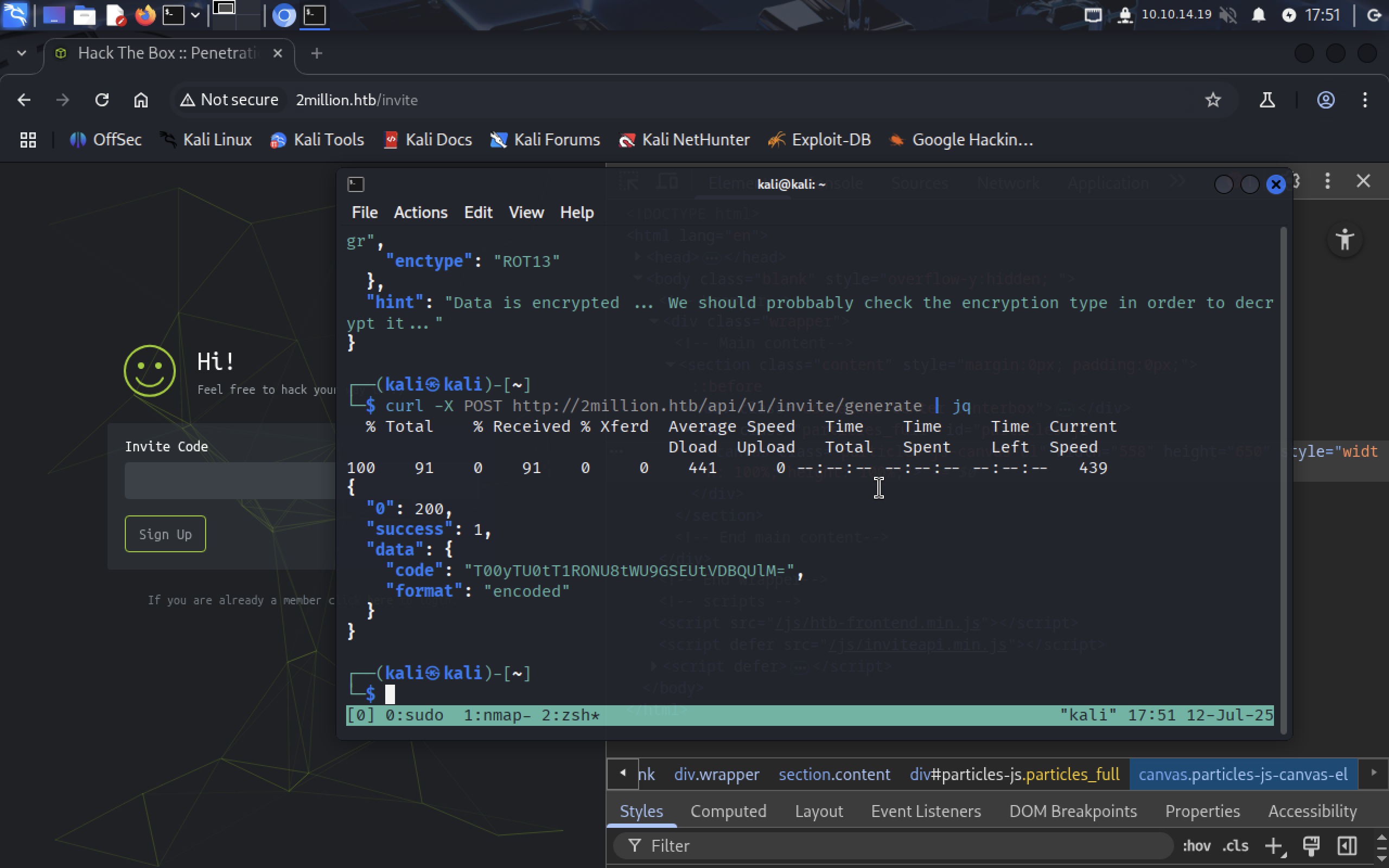The height and width of the screenshot is (868, 1389).
Task: Add a new style rule with plus
Action: coord(1274,846)
